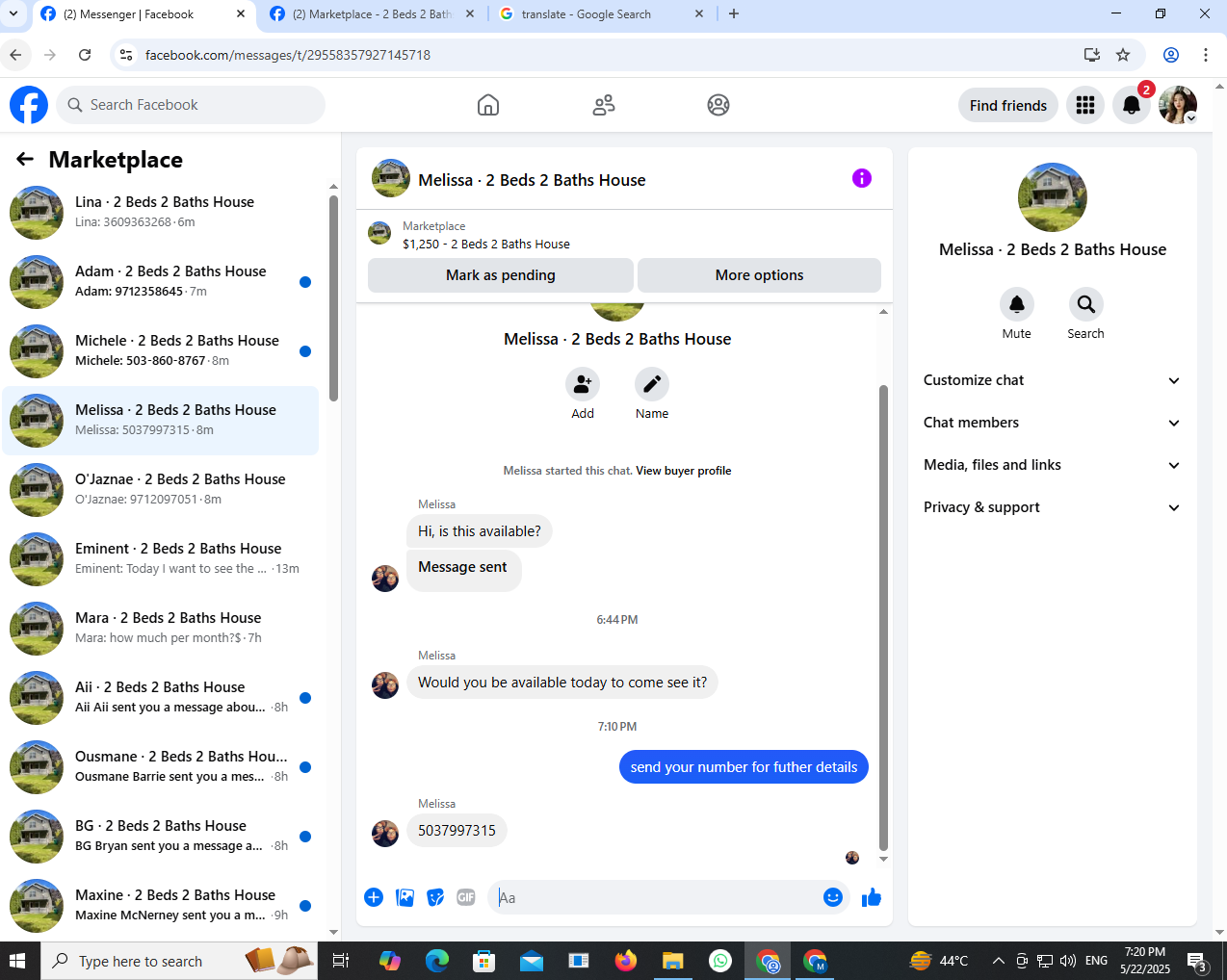This screenshot has height=980, width=1227.
Task: Open Microsoft Edge from taskbar
Action: 437,961
